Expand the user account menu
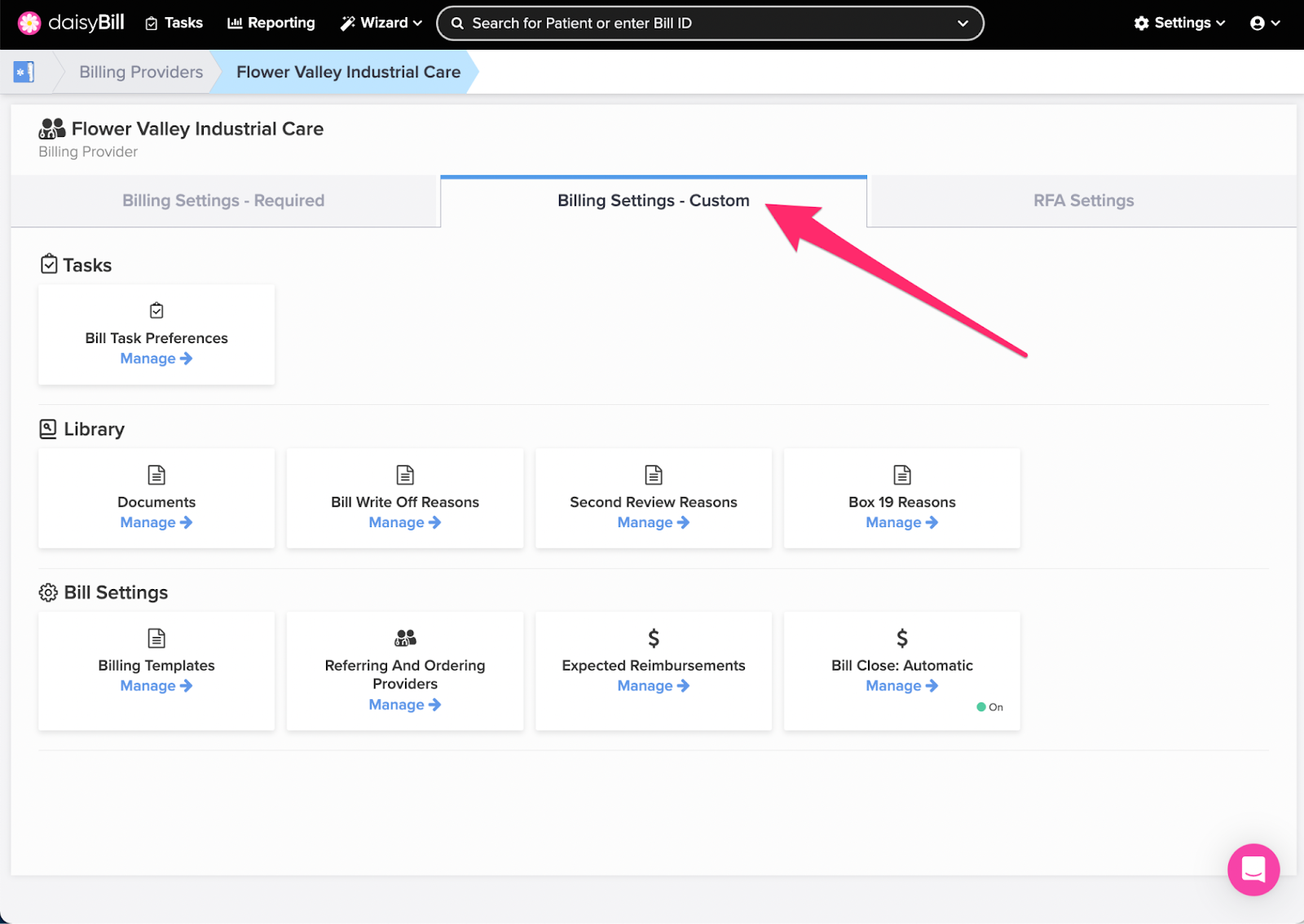 (1265, 23)
